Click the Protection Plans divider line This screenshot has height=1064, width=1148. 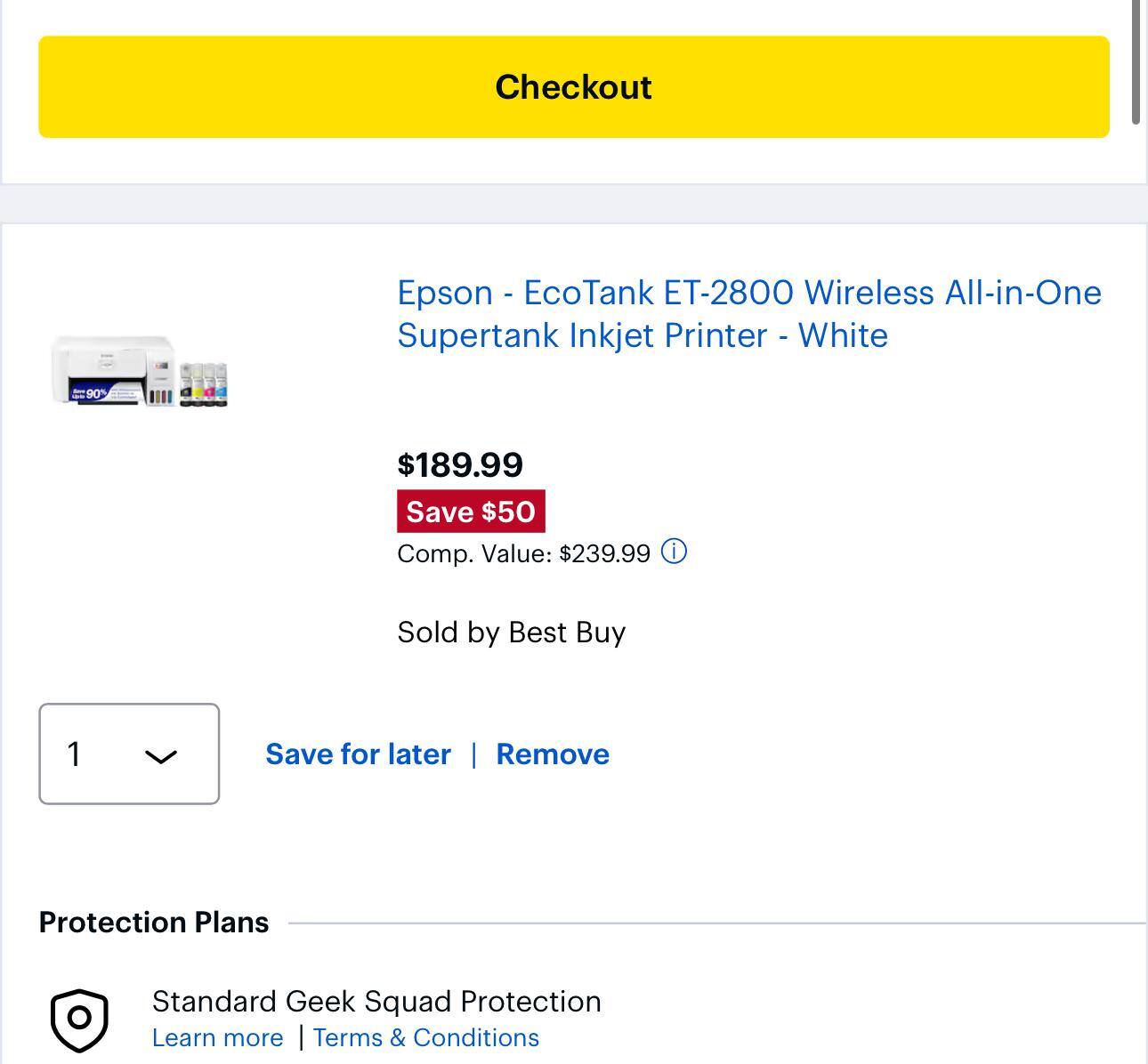pos(712,923)
